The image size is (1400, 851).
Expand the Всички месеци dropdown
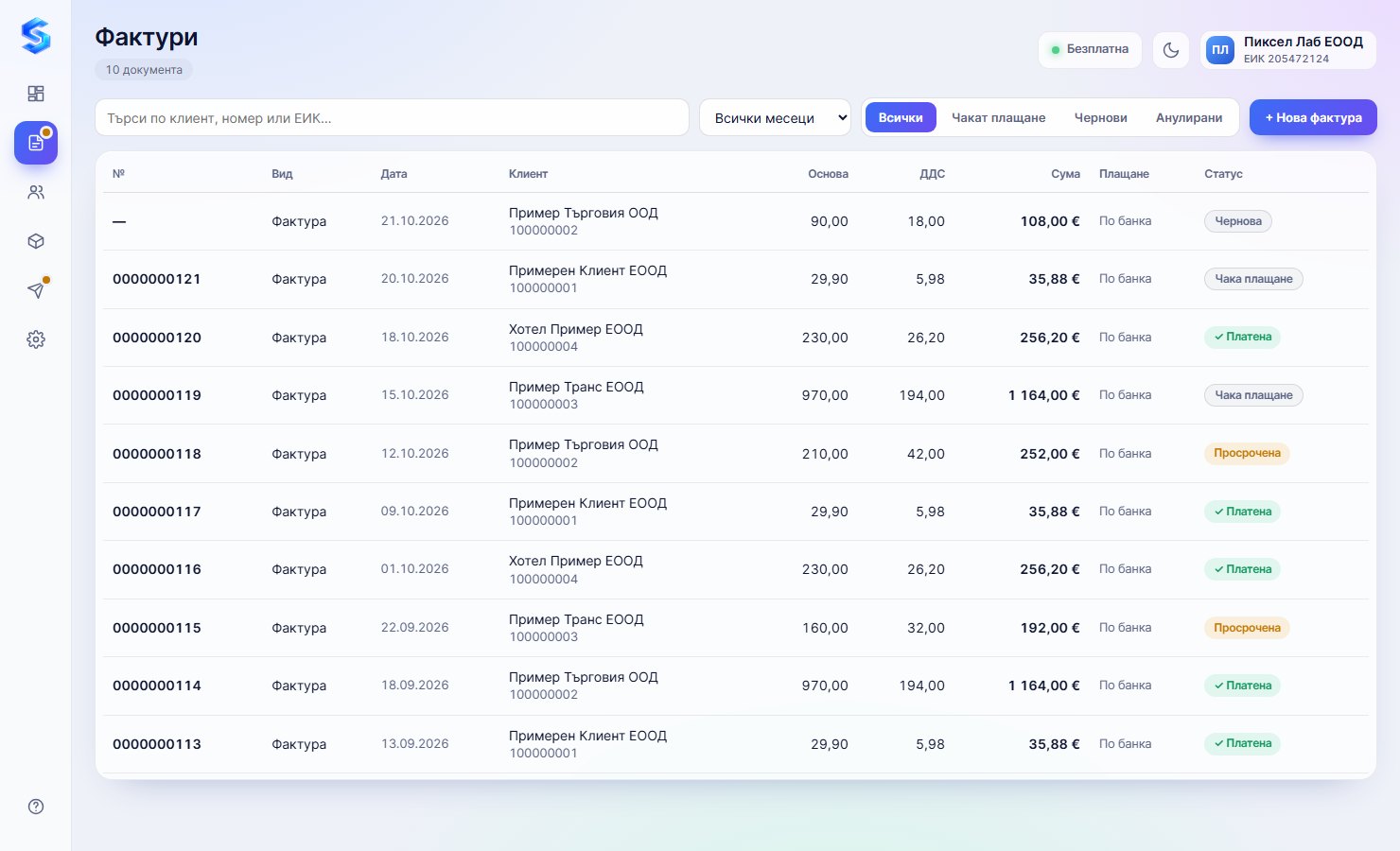coord(775,118)
